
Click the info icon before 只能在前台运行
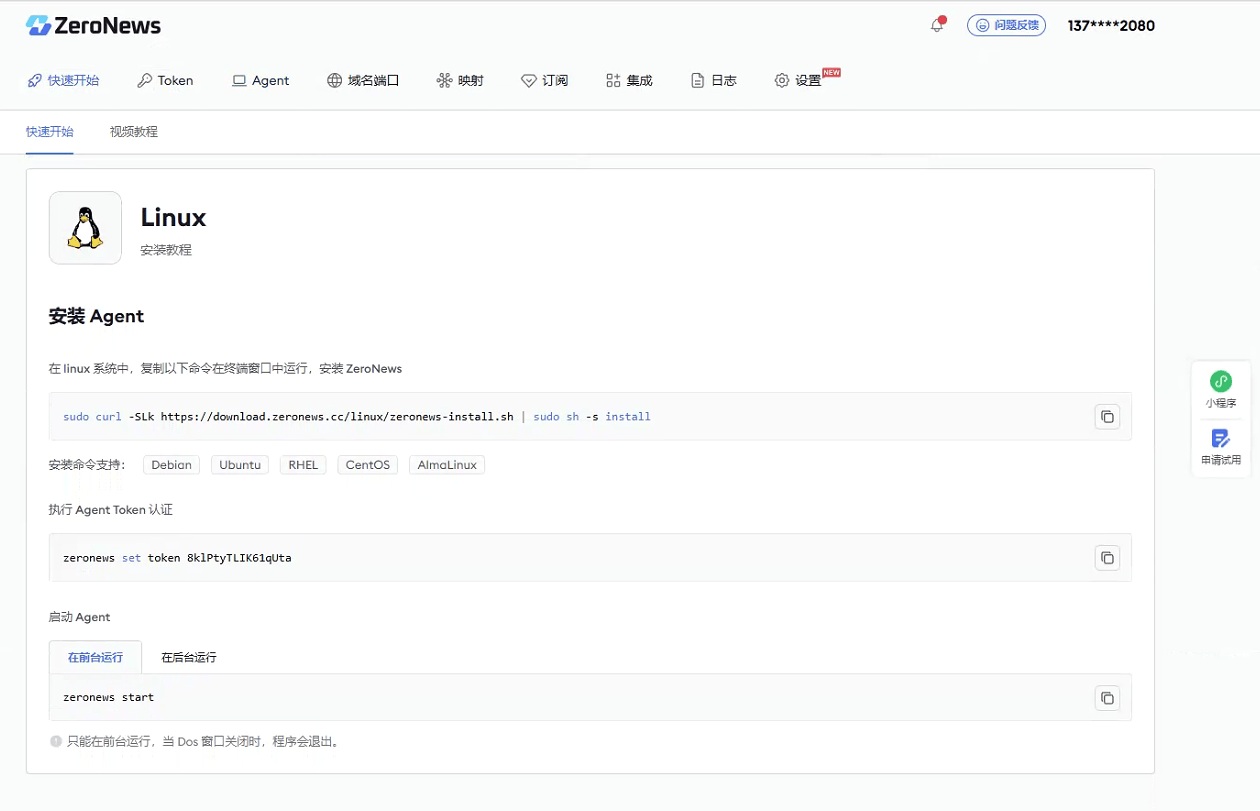pos(56,742)
